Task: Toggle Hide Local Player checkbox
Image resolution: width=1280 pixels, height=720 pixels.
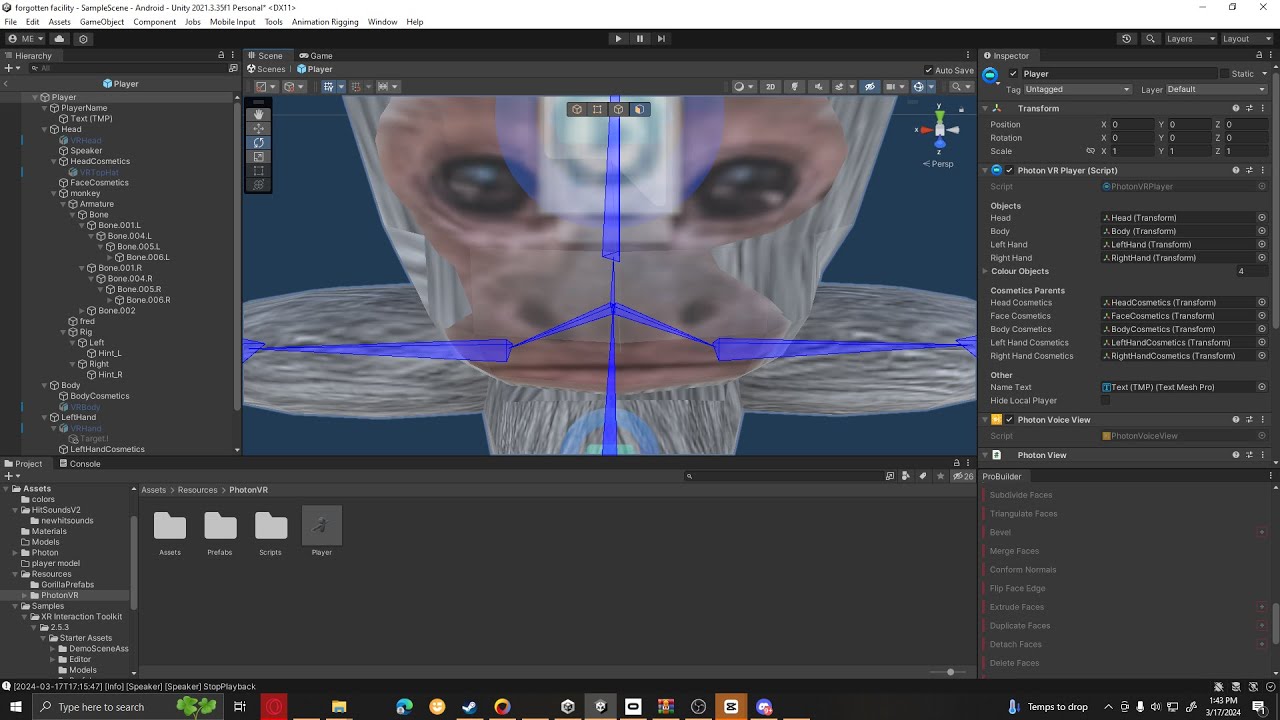Action: pyautogui.click(x=1106, y=400)
